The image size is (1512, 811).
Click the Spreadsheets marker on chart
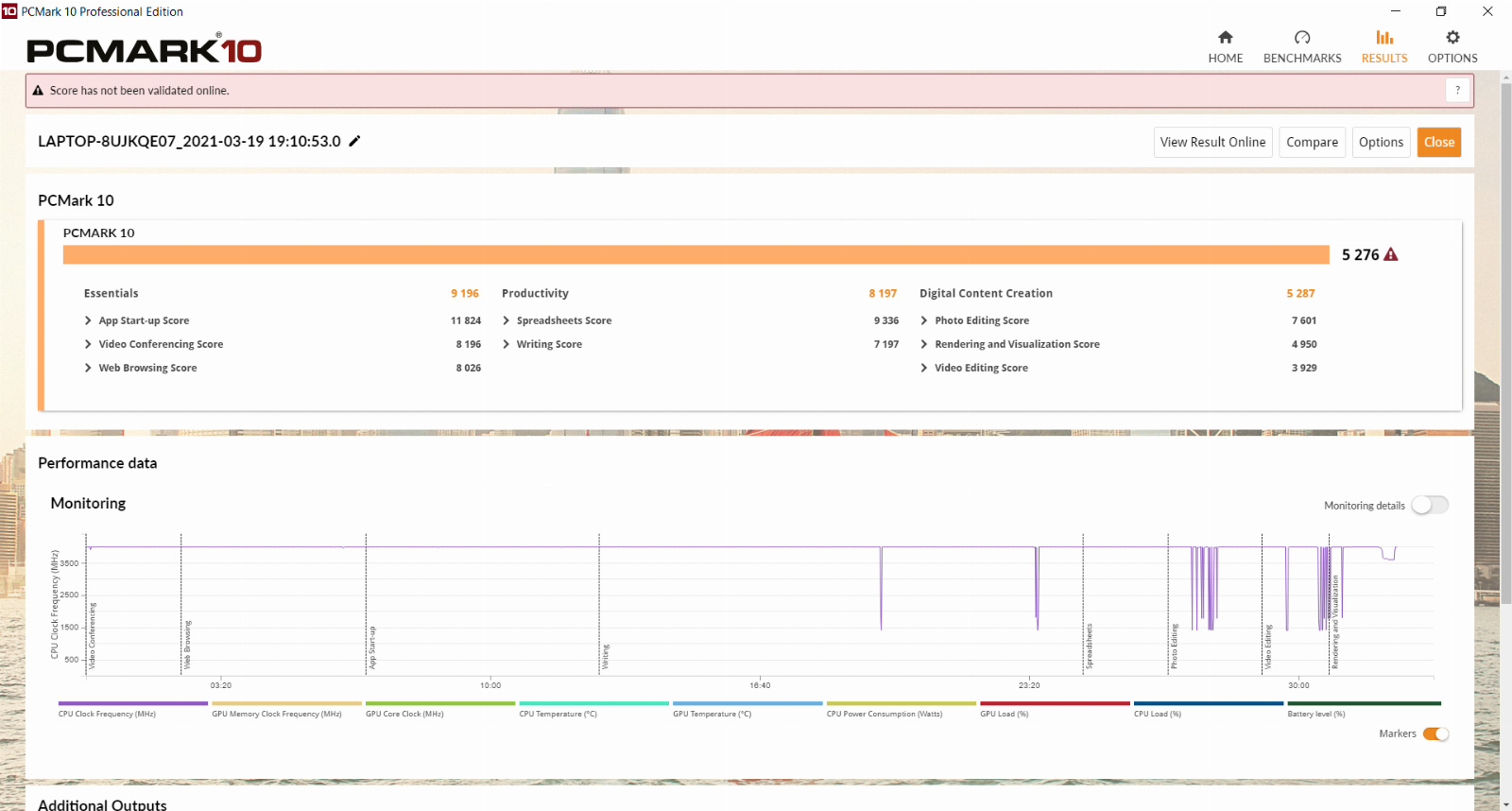[x=1089, y=647]
